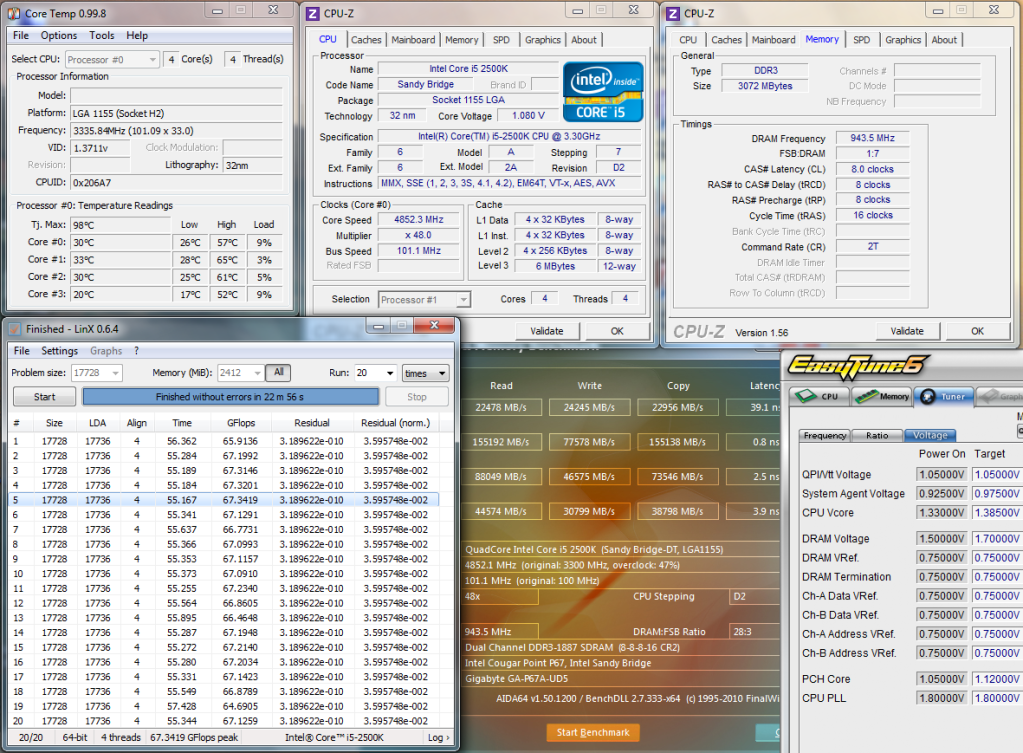The height and width of the screenshot is (753, 1023).
Task: Click the Core Temp Frequency value field
Action: 176,131
